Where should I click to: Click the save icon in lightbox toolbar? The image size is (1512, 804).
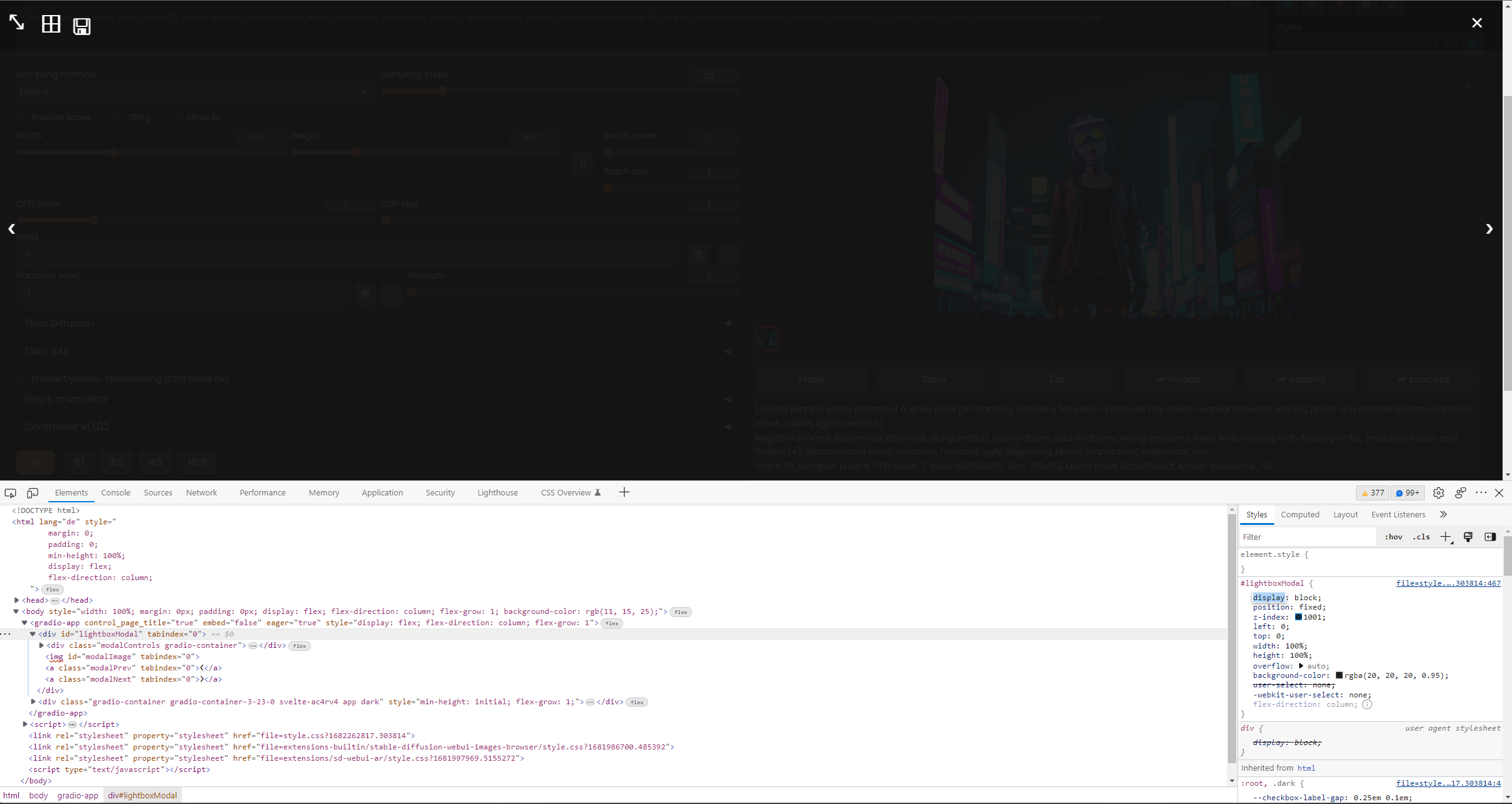tap(81, 26)
